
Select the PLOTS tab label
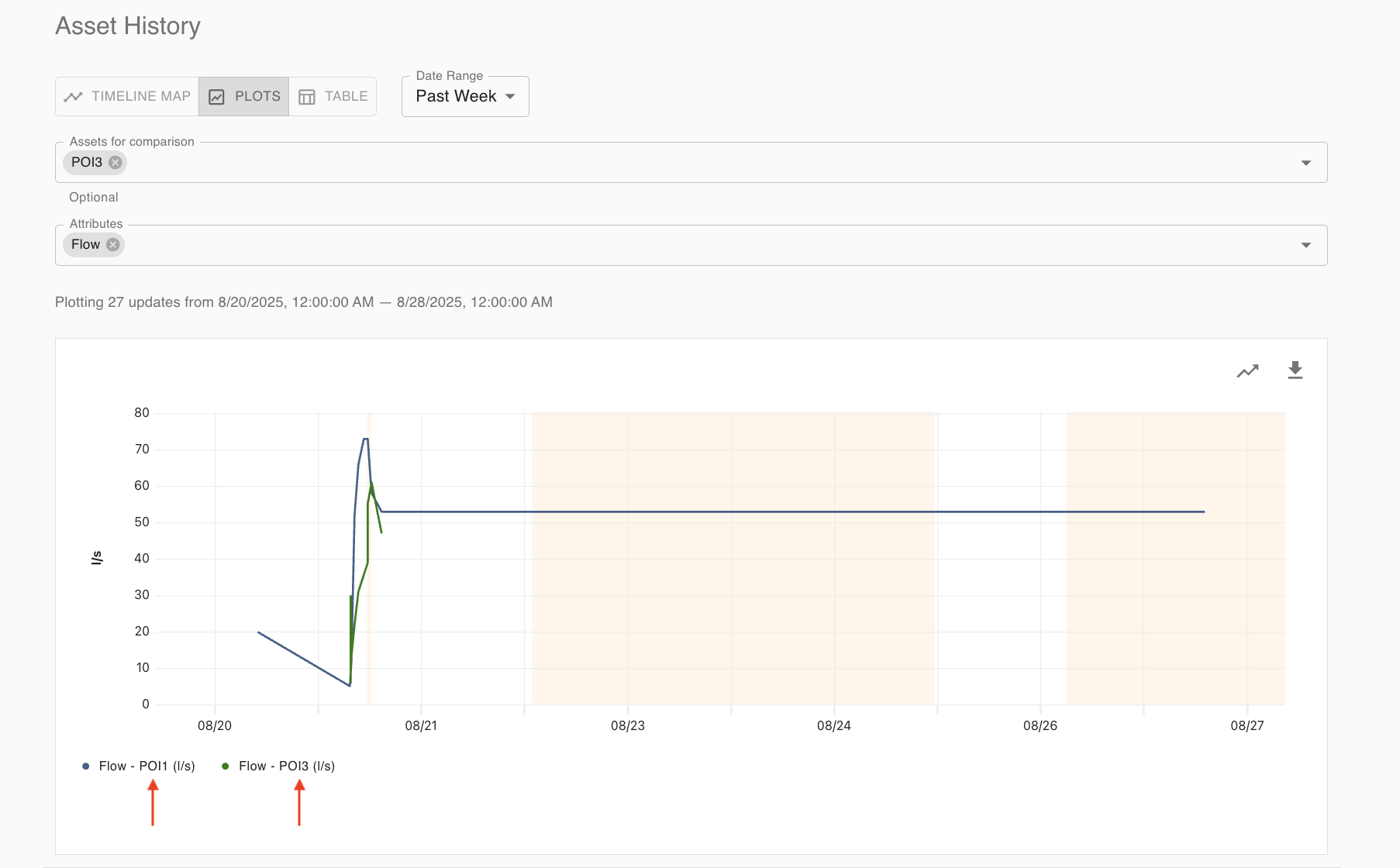(257, 96)
